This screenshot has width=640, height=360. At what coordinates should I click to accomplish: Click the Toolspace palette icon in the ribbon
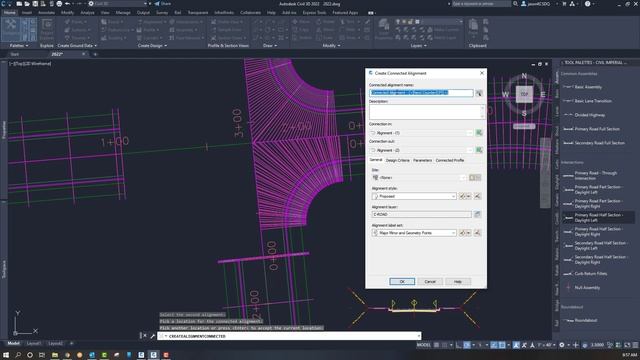[x=11, y=29]
